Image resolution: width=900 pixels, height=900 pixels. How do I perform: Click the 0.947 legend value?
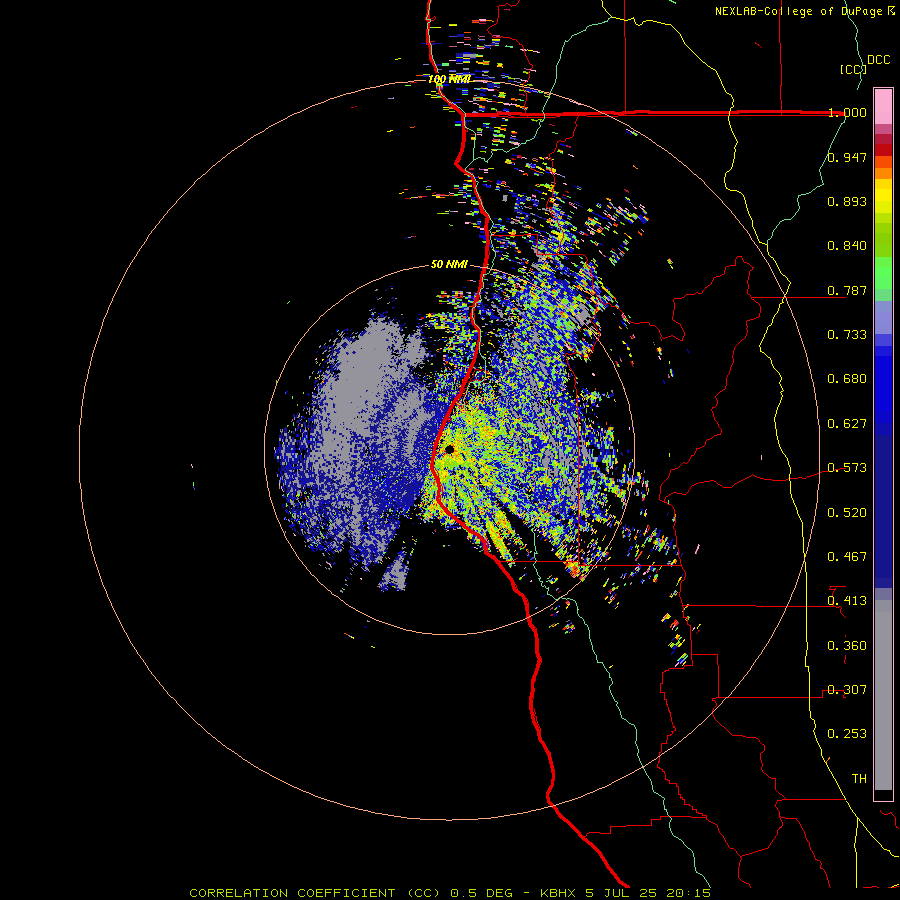click(847, 157)
